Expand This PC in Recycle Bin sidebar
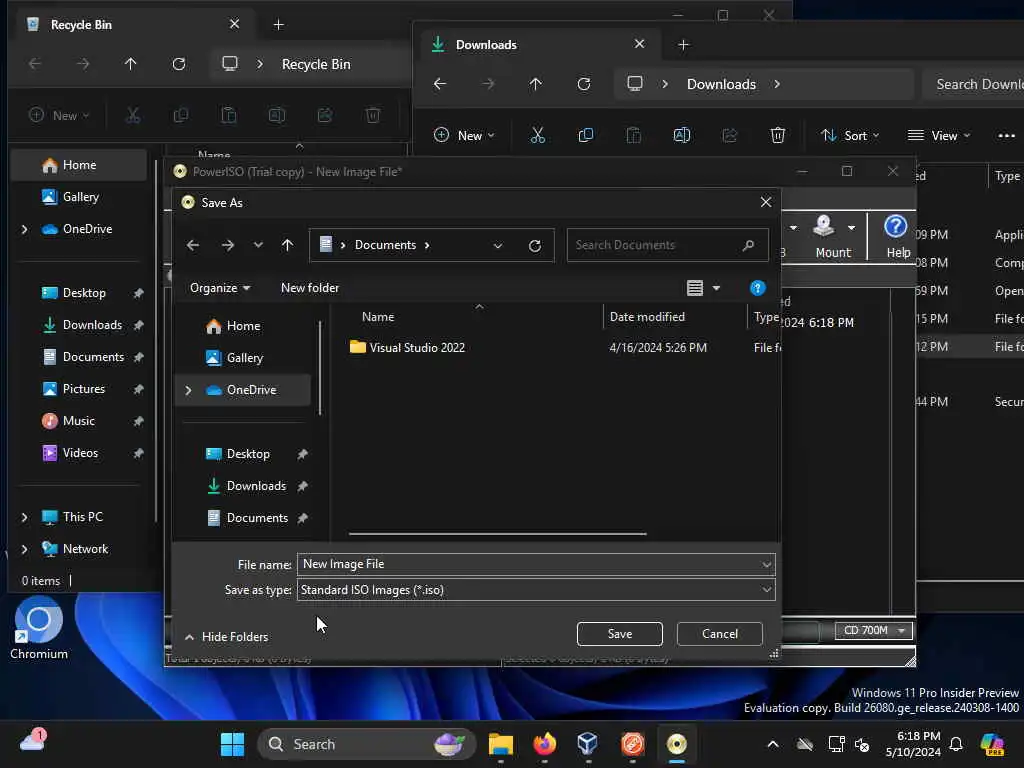The height and width of the screenshot is (768, 1024). [x=25, y=517]
